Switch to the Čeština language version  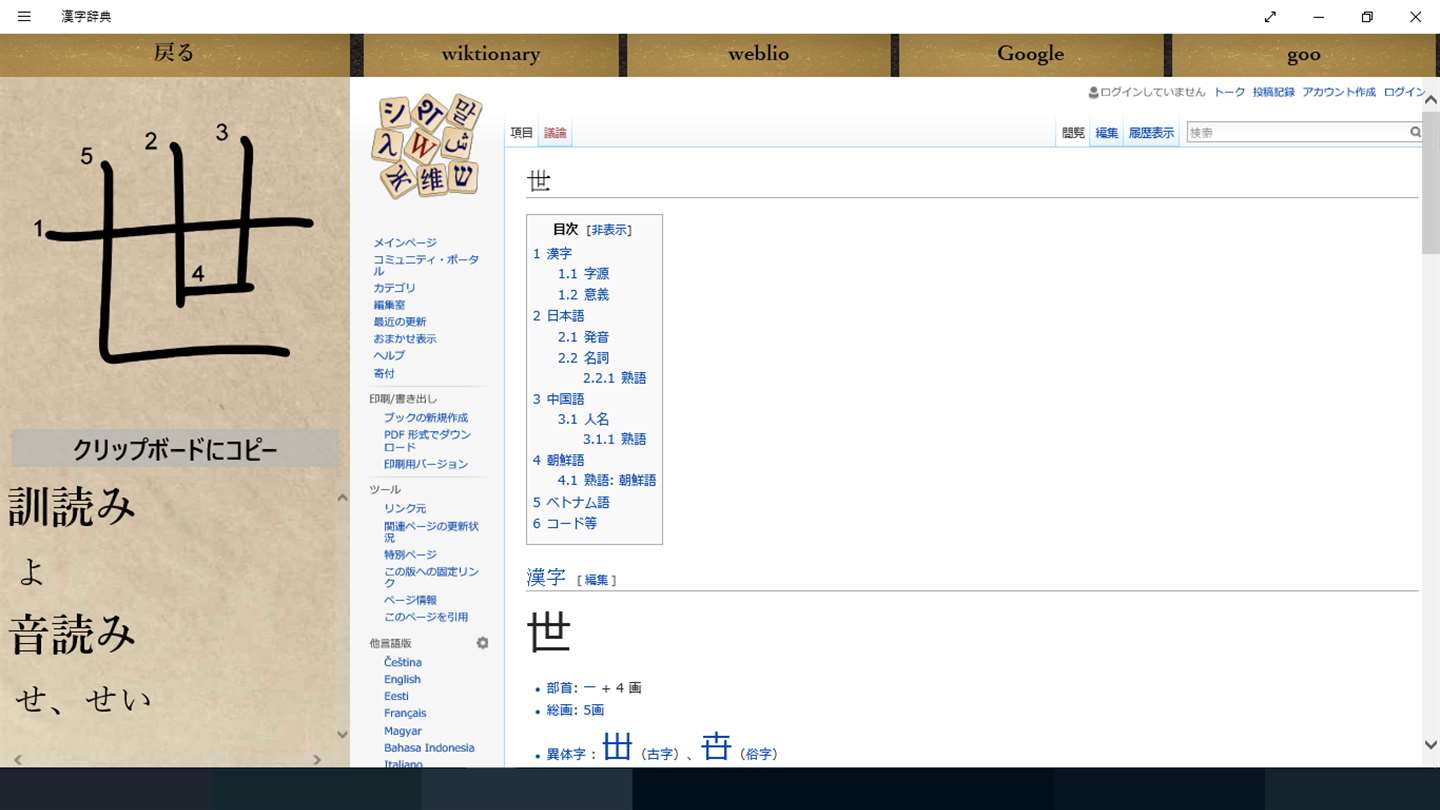tap(403, 662)
